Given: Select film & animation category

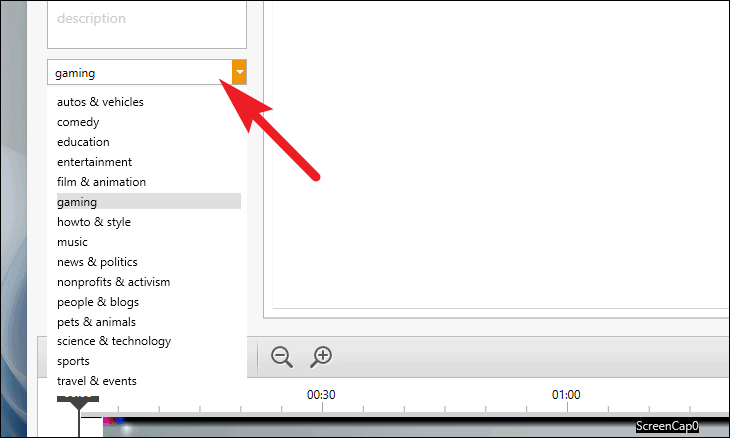Looking at the screenshot, I should click(101, 182).
